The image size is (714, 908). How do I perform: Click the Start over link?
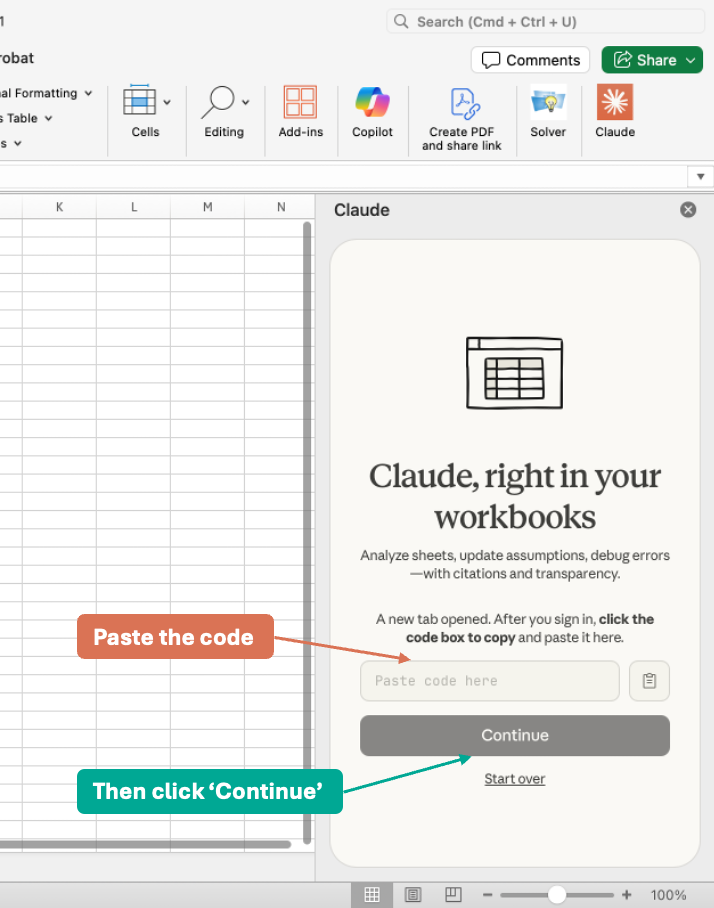(x=515, y=778)
